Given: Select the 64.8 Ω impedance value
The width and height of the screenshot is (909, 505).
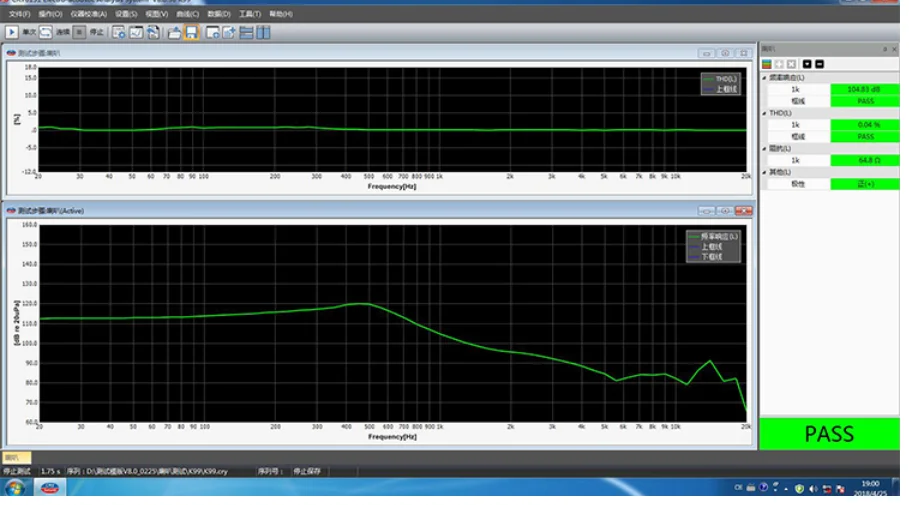Looking at the screenshot, I should click(864, 160).
